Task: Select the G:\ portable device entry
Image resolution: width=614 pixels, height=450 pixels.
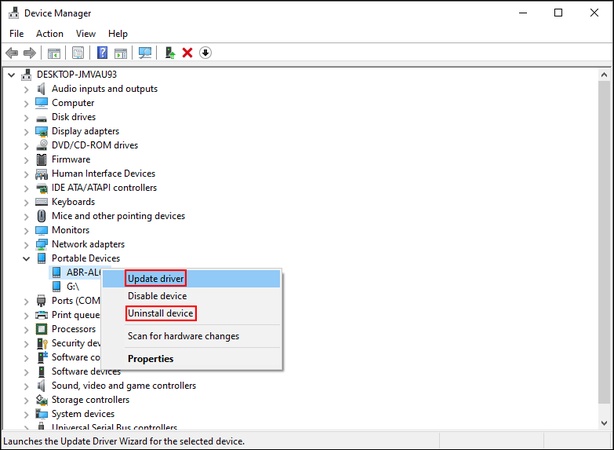Action: [72, 286]
